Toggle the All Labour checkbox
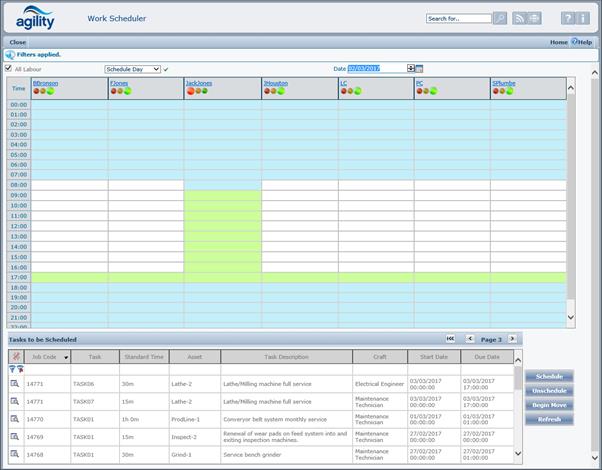 (8, 68)
